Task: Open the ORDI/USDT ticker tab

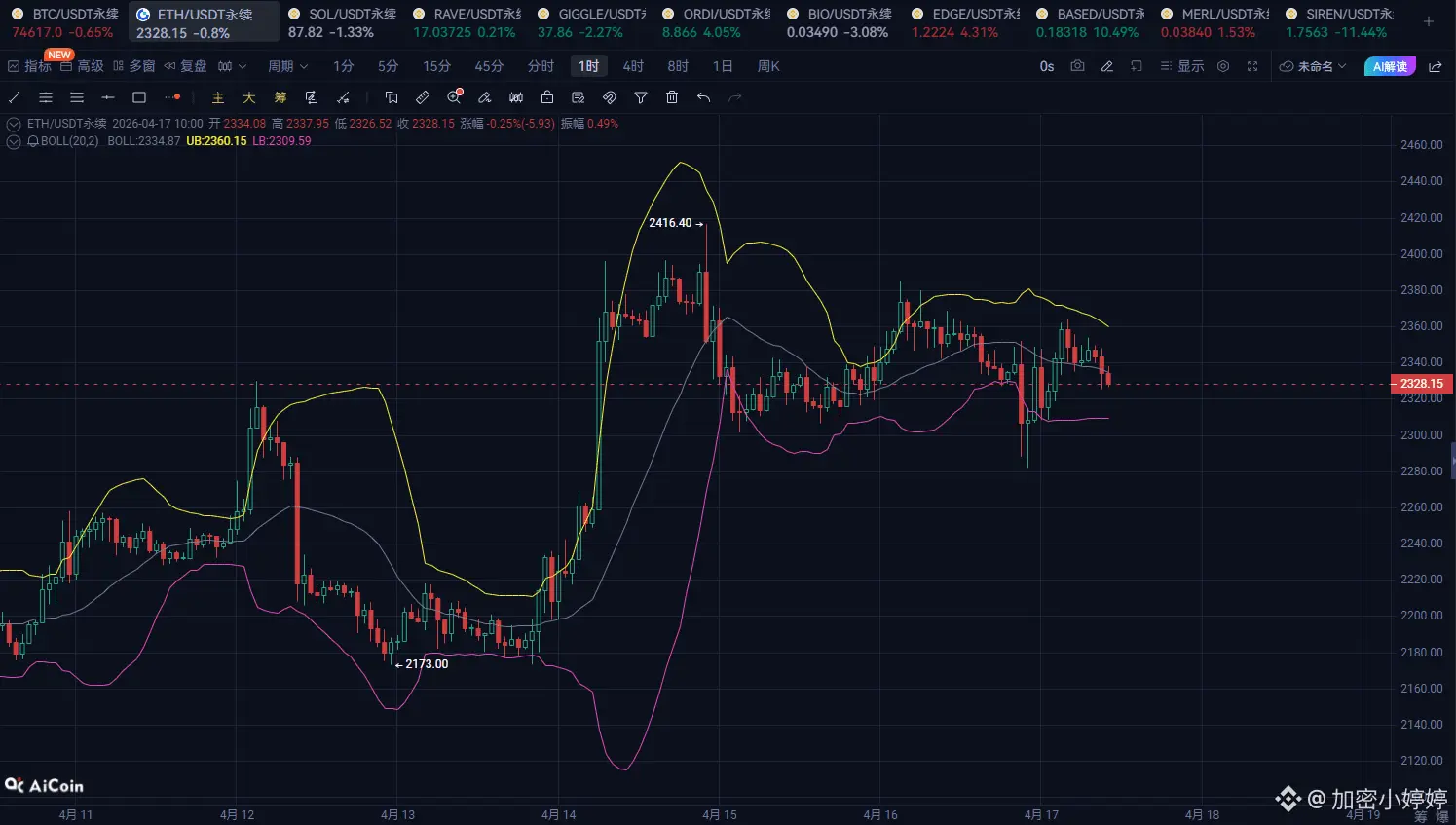Action: (x=715, y=22)
